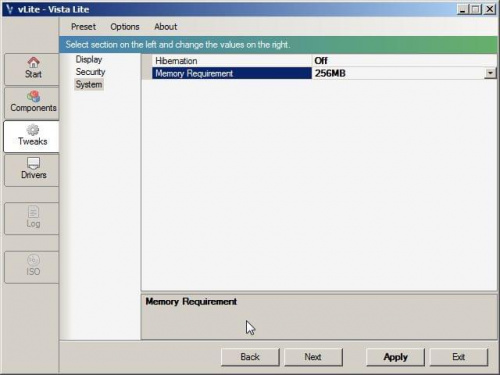Click the vLite logo in title bar
The width and height of the screenshot is (500, 375).
point(10,9)
